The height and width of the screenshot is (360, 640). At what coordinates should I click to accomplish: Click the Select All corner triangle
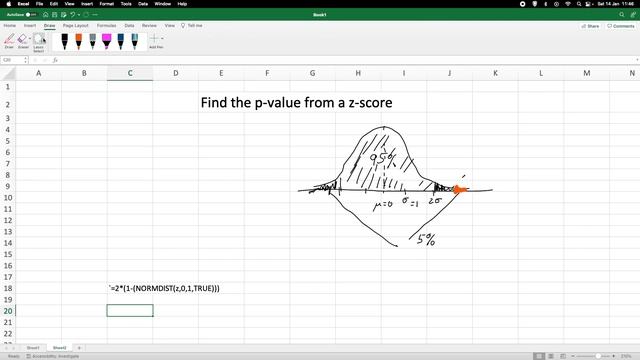click(x=8, y=73)
